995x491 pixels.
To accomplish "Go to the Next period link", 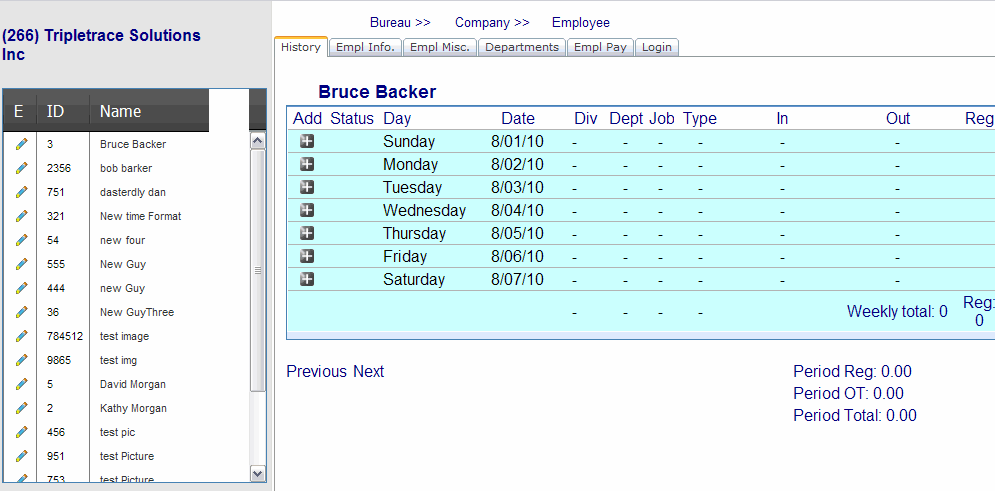I will [x=368, y=372].
